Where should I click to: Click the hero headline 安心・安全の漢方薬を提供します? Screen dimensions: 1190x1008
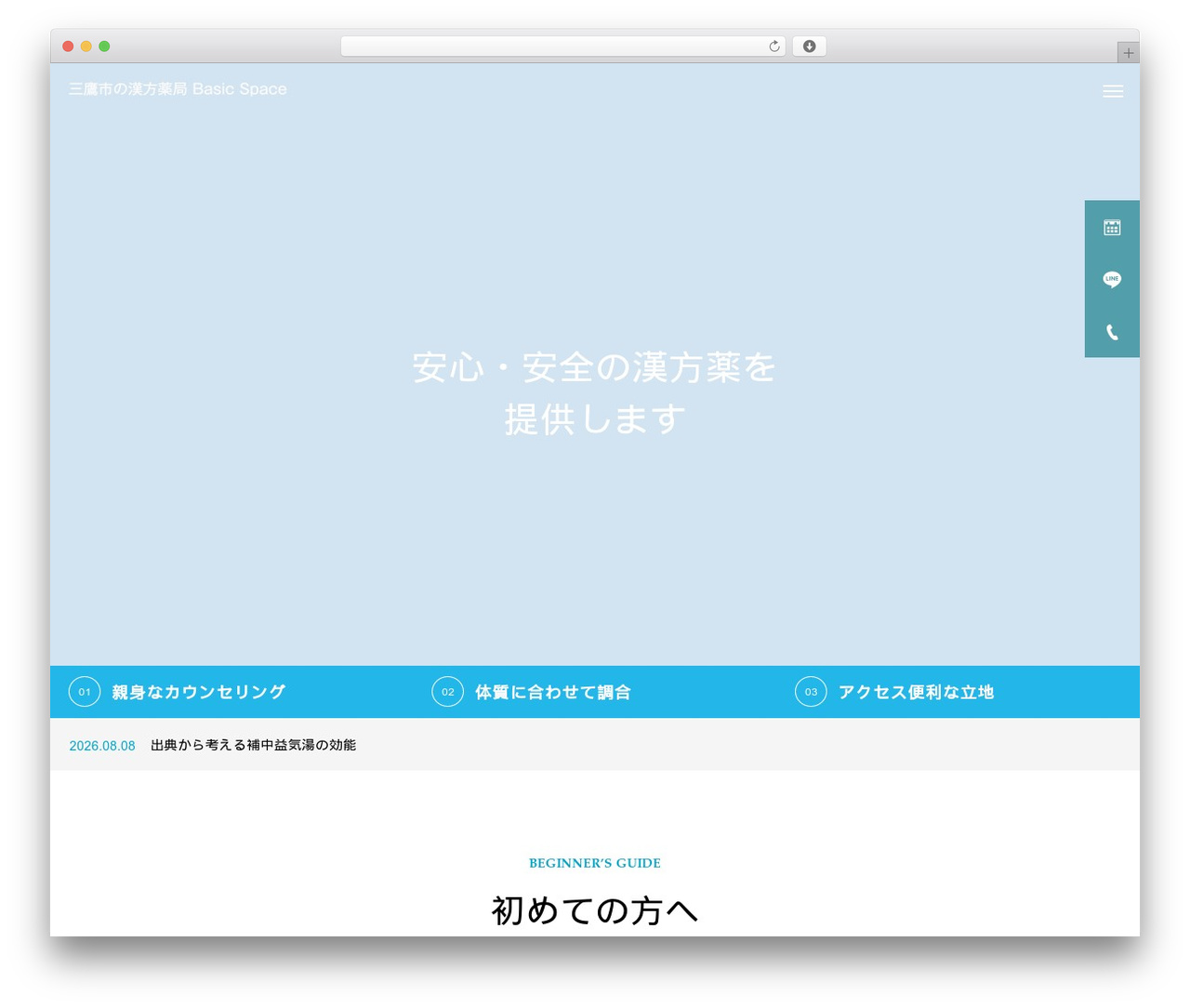(595, 392)
